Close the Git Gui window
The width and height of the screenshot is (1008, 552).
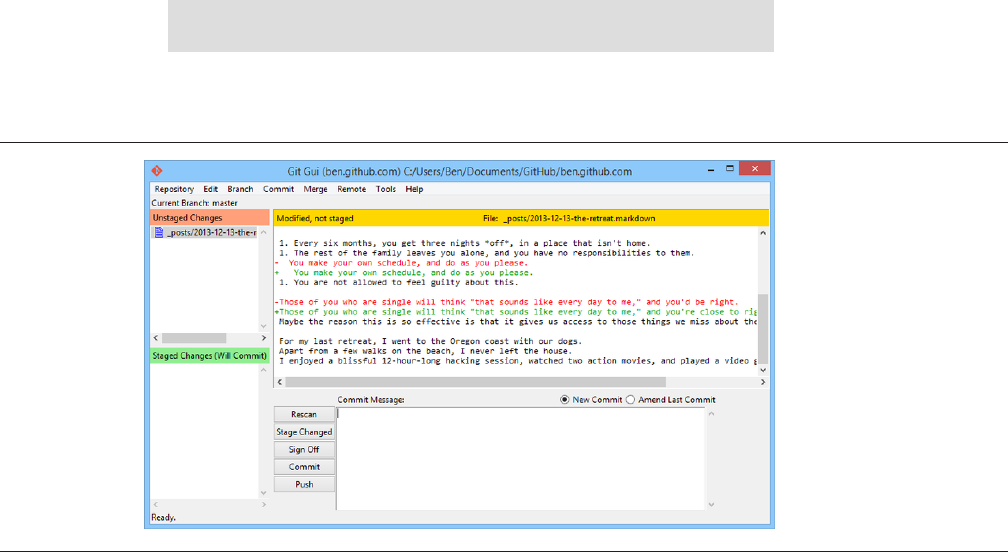(x=755, y=168)
